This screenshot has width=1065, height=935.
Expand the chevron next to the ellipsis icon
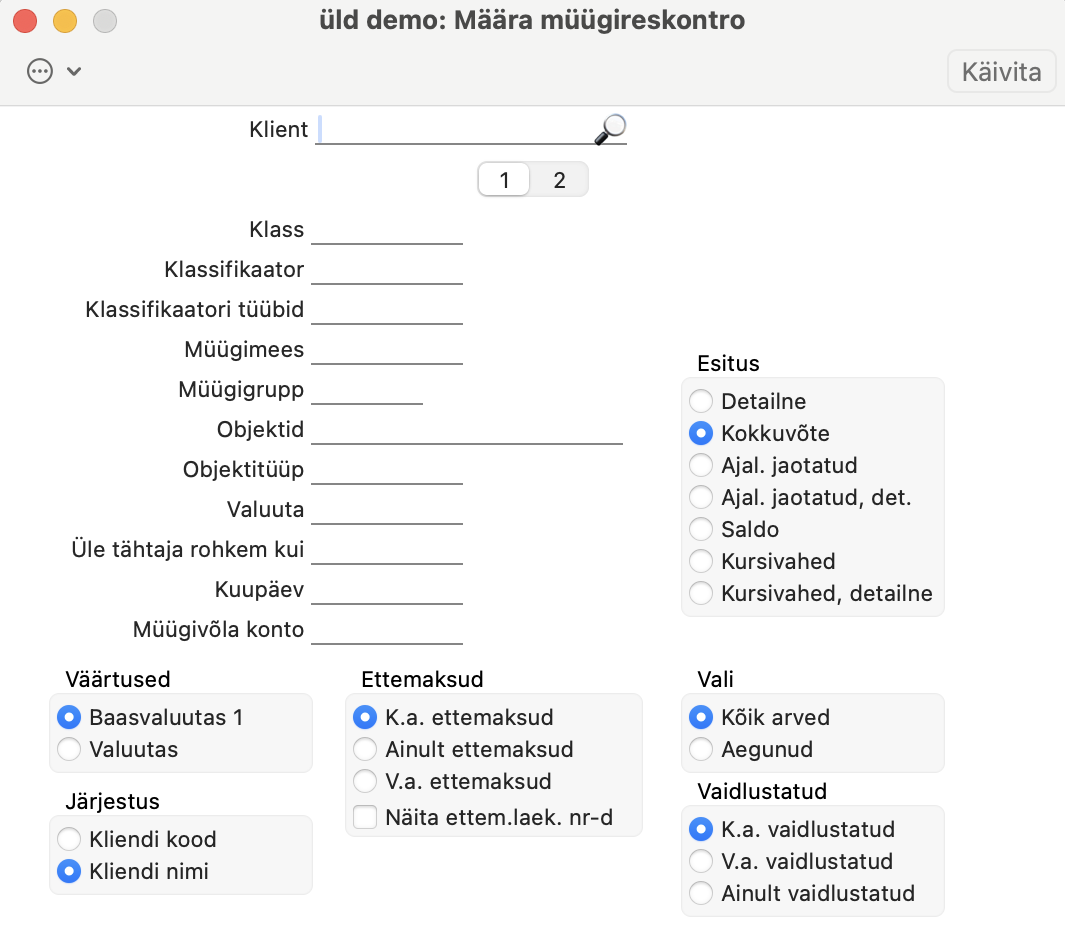click(x=74, y=71)
